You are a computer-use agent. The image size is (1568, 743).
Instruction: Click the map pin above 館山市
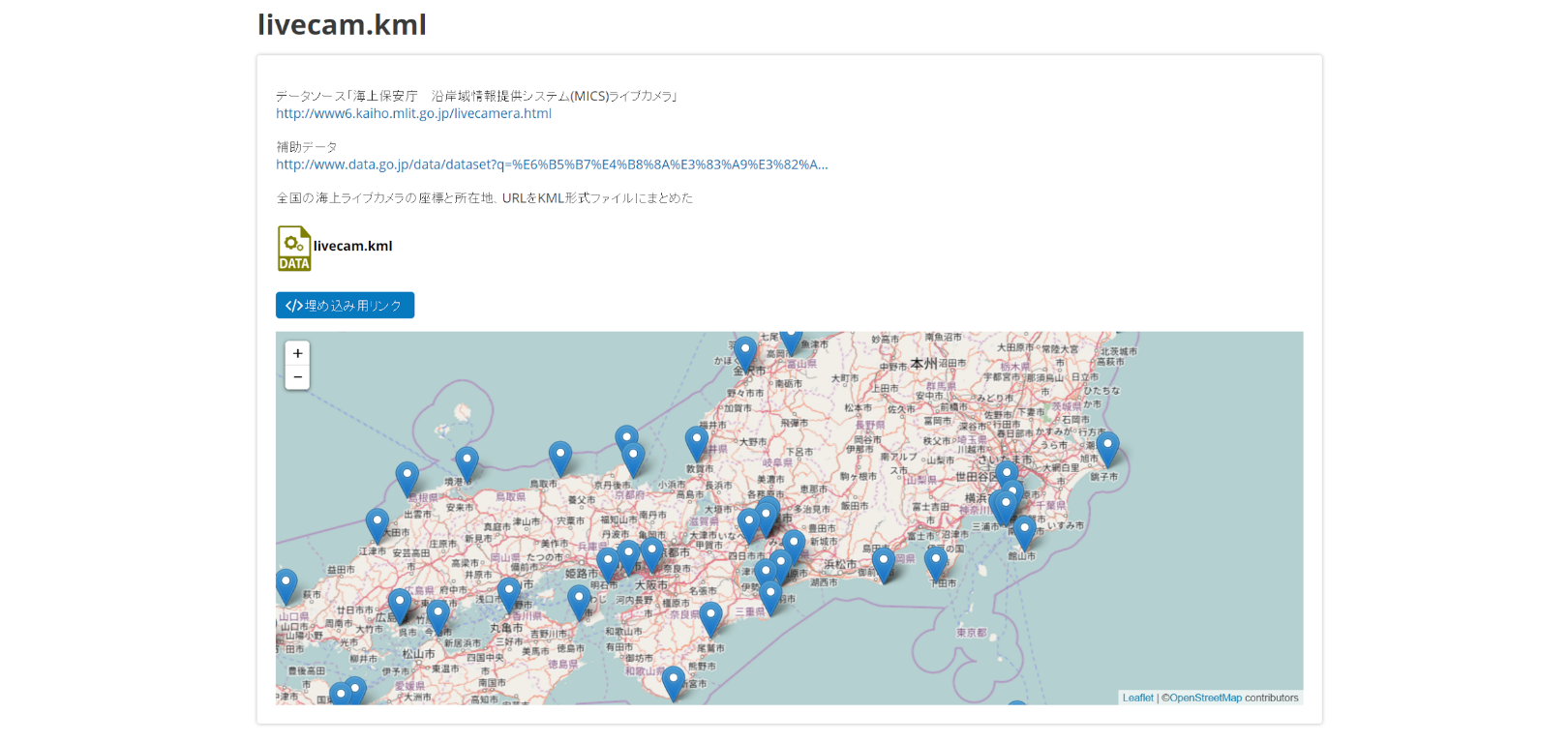pos(1024,532)
